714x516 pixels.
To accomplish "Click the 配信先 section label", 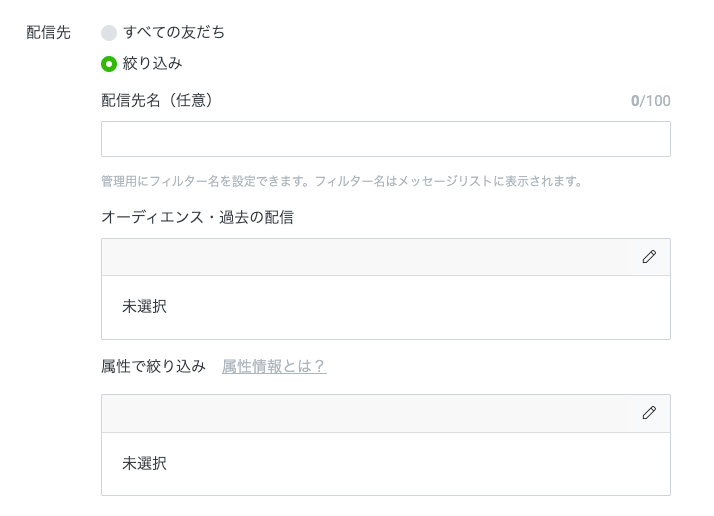I will point(48,32).
